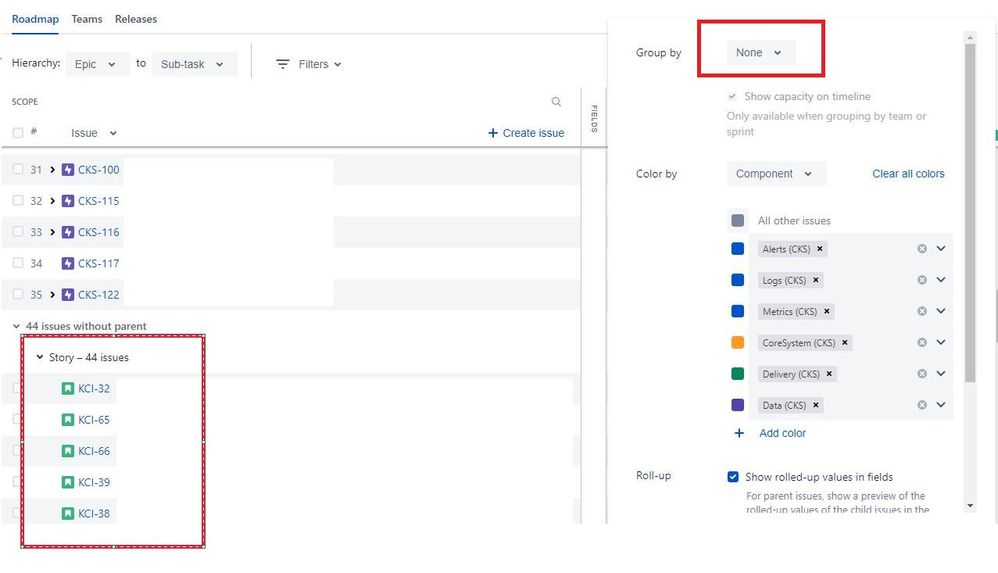The width and height of the screenshot is (998, 573).
Task: Change the green swatch for Delivery (CKS)
Action: click(x=738, y=373)
